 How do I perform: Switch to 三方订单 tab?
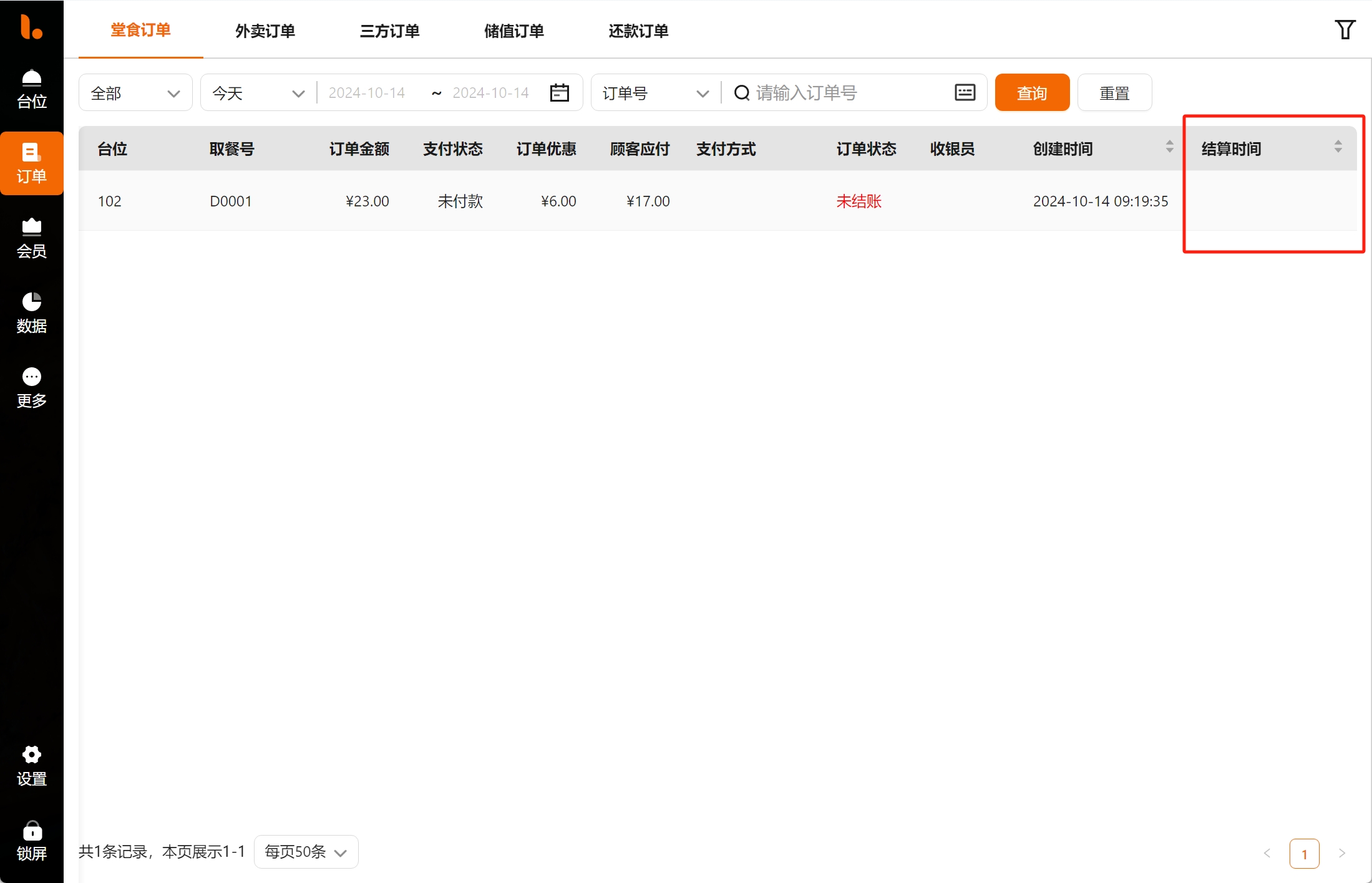tap(390, 31)
